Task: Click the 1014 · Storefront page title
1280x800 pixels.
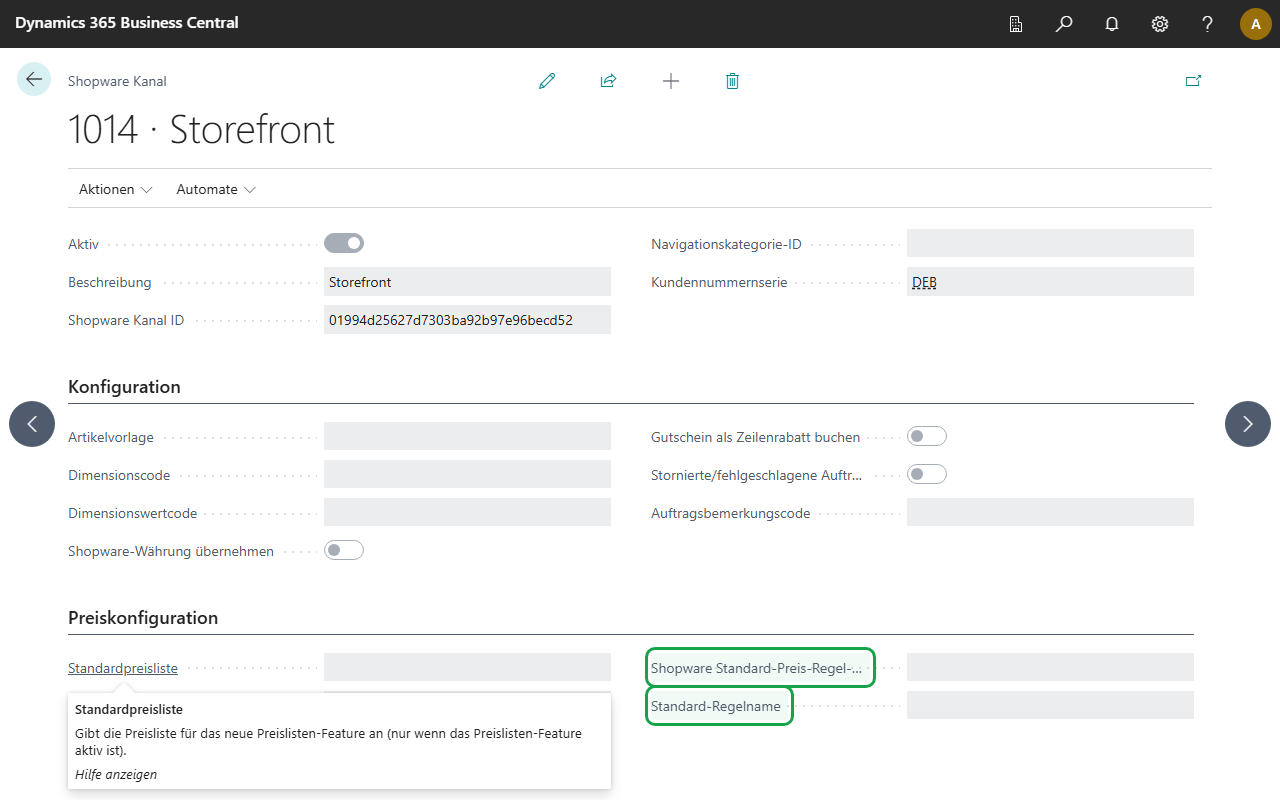Action: [x=201, y=130]
